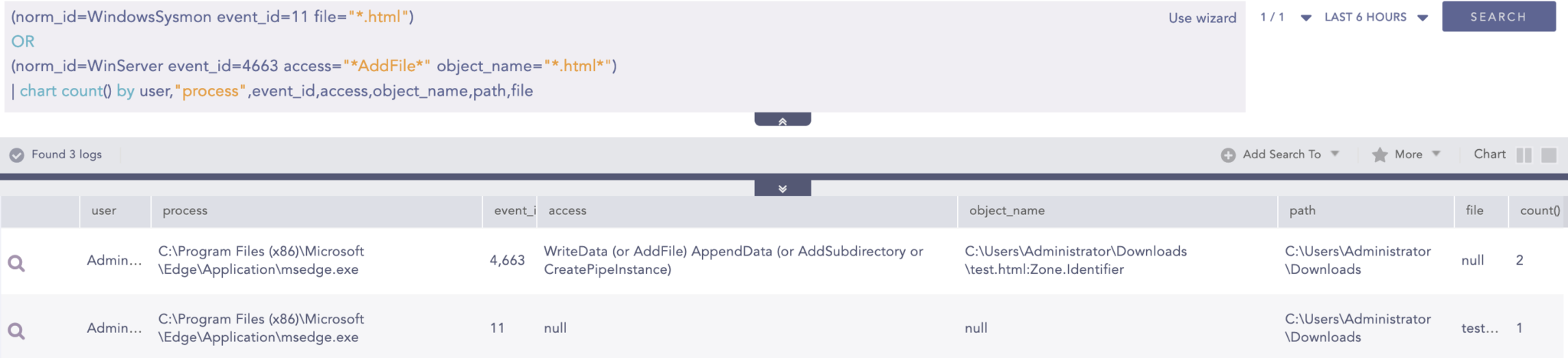The height and width of the screenshot is (358, 1568).
Task: Click the star icon beside More
Action: (1380, 155)
